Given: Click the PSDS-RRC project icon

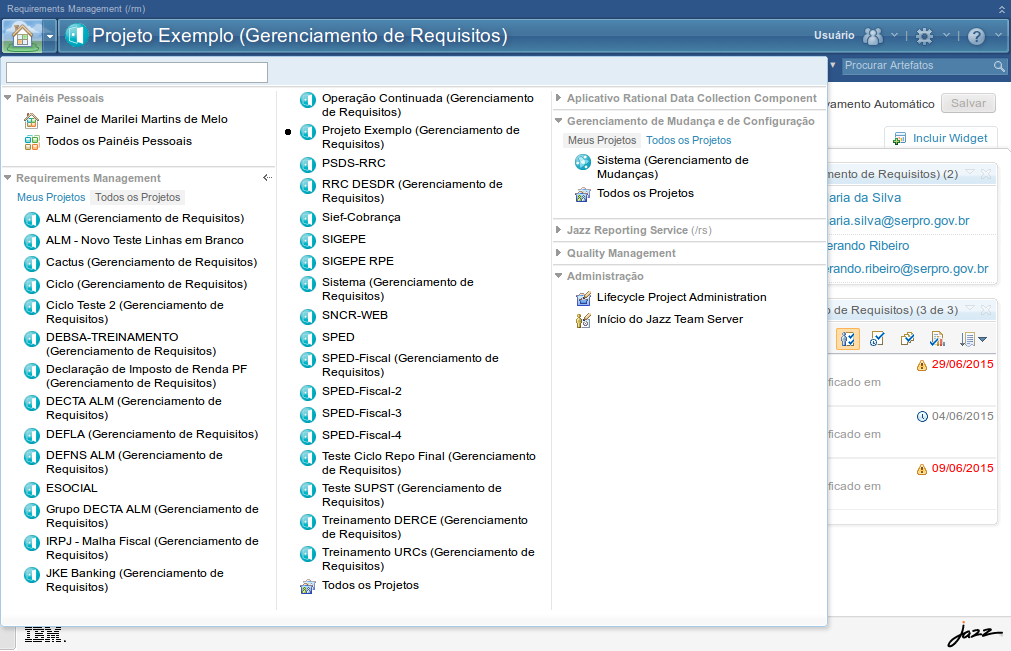Looking at the screenshot, I should click(x=308, y=165).
